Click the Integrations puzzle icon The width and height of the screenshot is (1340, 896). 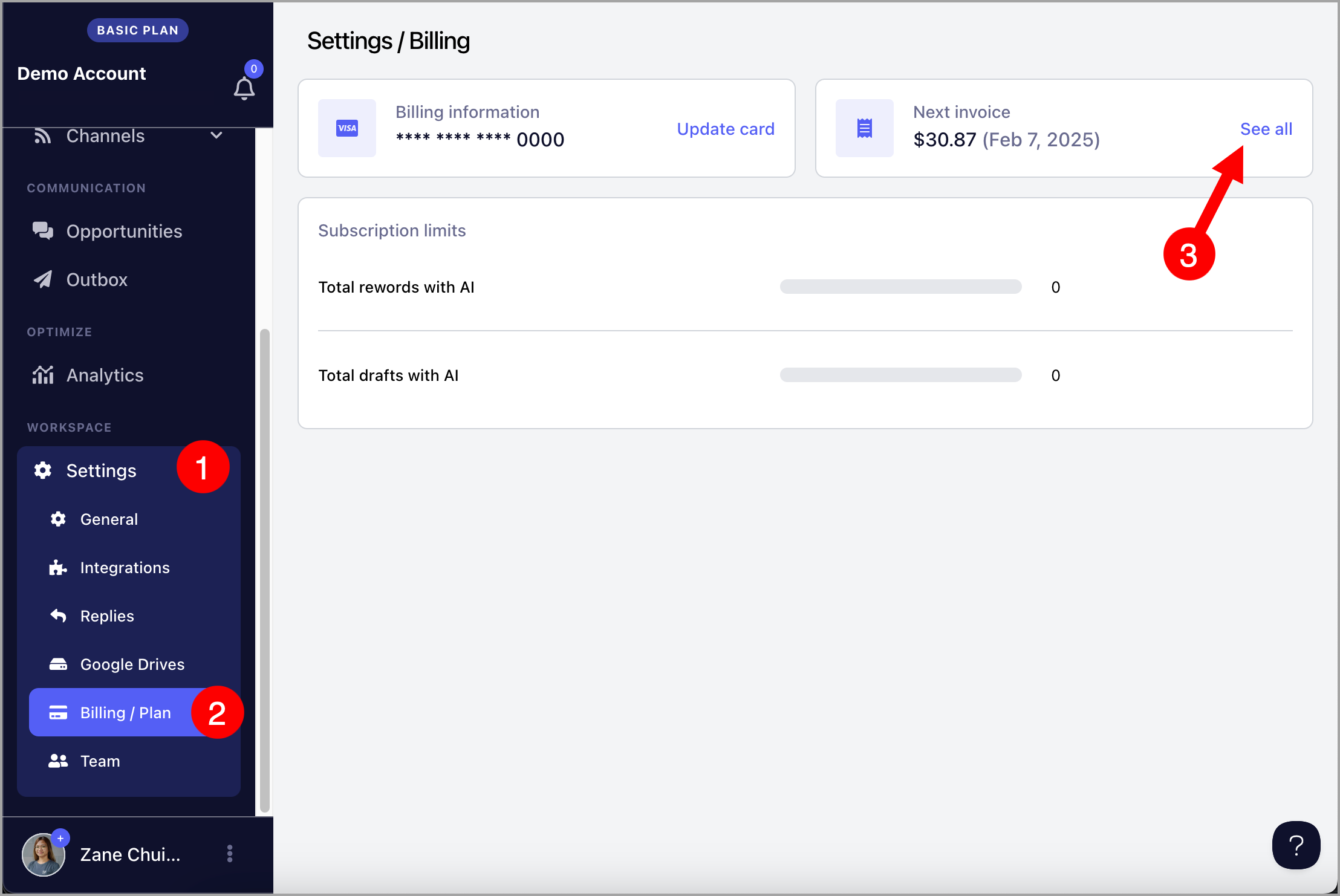point(58,567)
